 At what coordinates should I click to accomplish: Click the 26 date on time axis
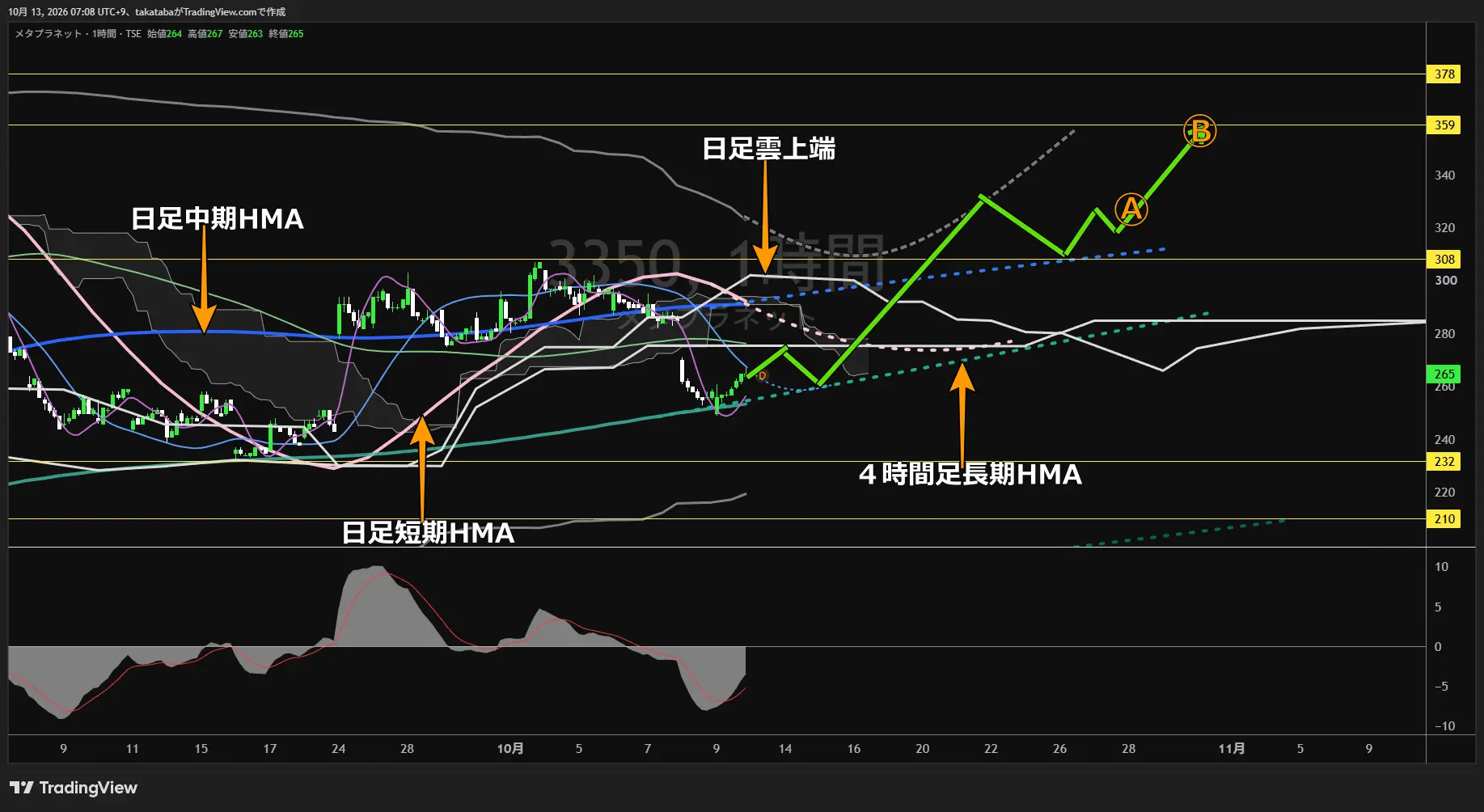(1060, 749)
